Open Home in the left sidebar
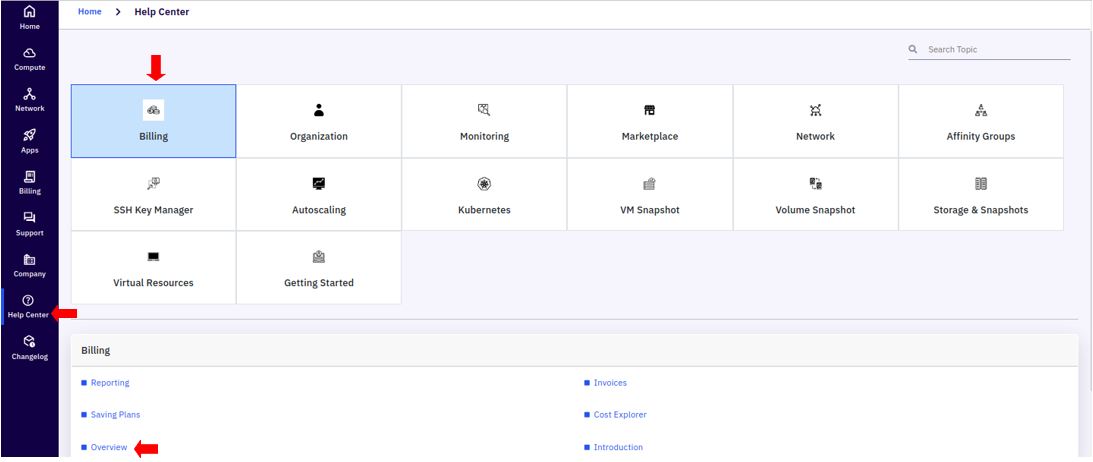The width and height of the screenshot is (1093, 462). tap(29, 17)
